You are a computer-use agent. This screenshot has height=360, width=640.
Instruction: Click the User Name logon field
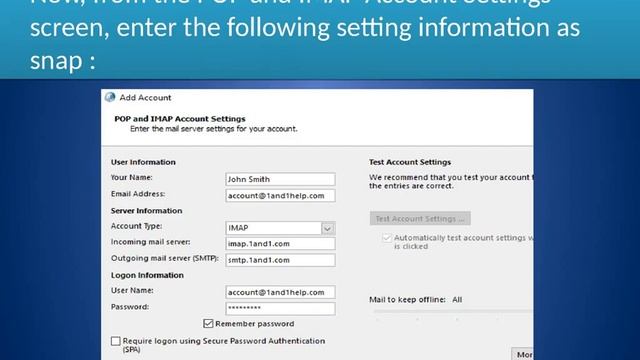point(280,292)
